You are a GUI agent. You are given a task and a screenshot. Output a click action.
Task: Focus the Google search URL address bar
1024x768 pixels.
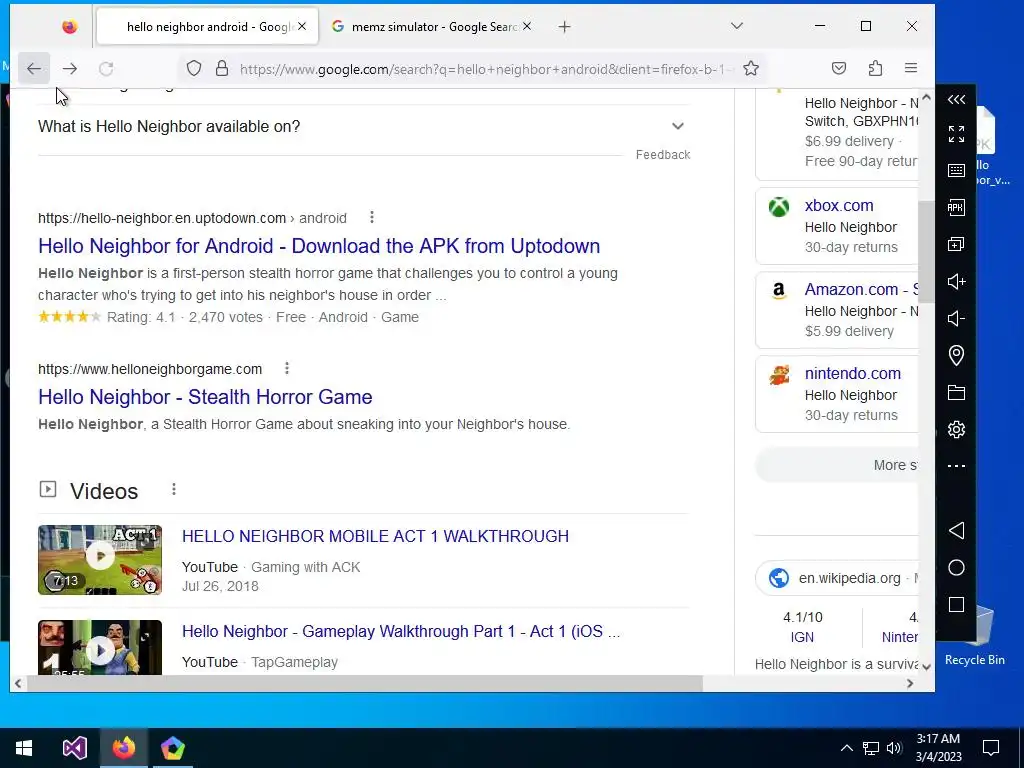(x=487, y=69)
